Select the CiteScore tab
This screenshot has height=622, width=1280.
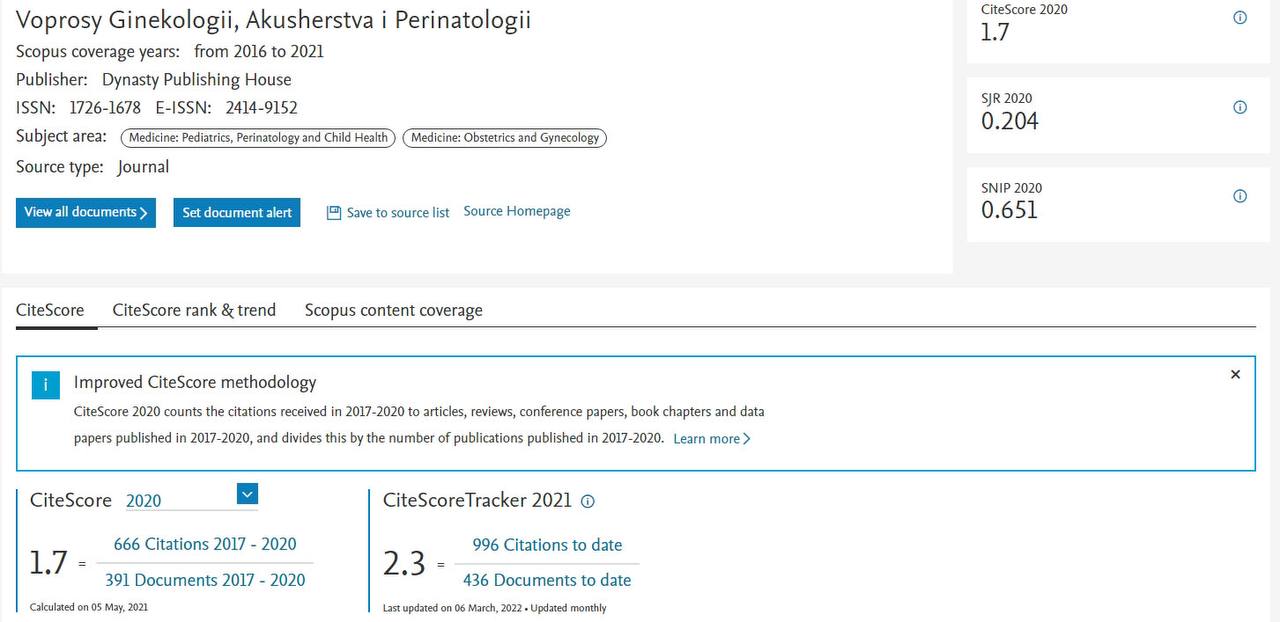coord(50,310)
